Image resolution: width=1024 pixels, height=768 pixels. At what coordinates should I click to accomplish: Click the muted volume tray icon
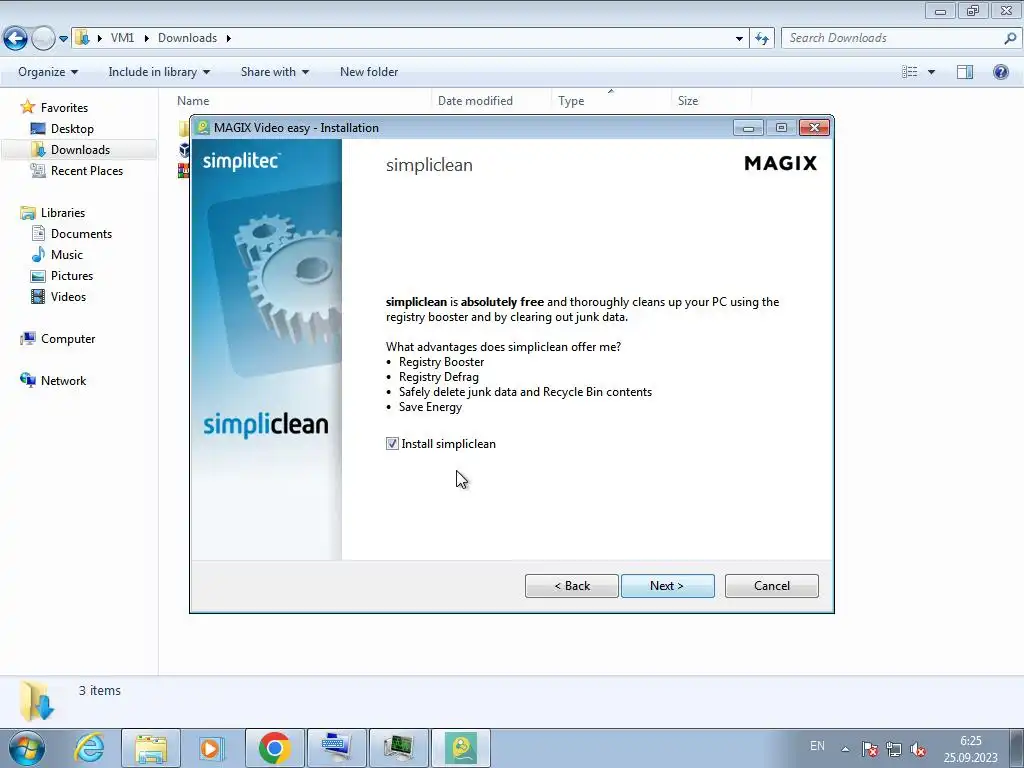(x=918, y=749)
